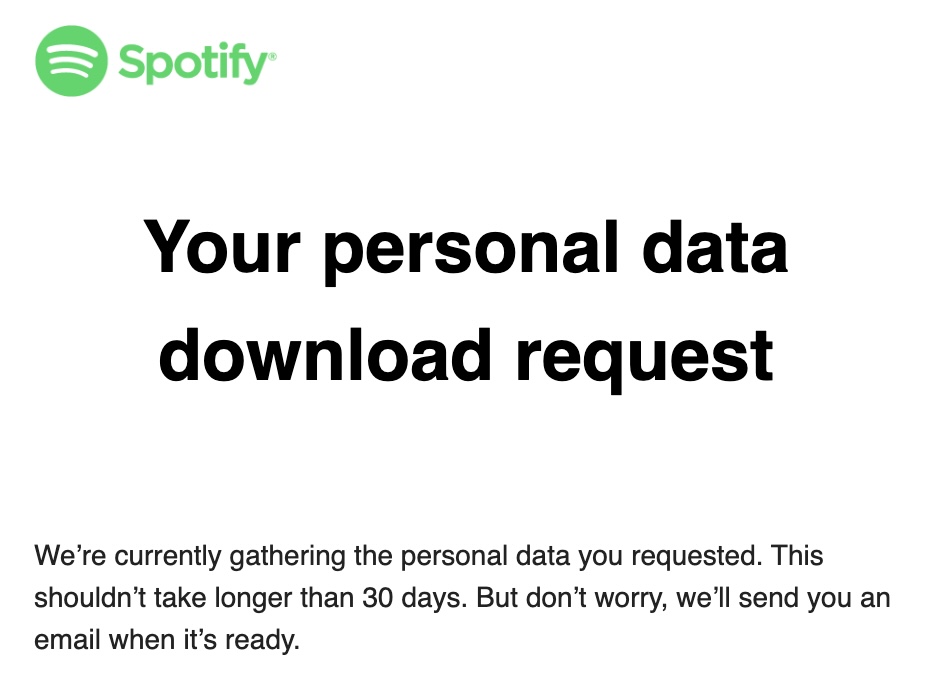This screenshot has width=952, height=682.
Task: Click the '30 days' text in the body
Action: tap(415, 598)
